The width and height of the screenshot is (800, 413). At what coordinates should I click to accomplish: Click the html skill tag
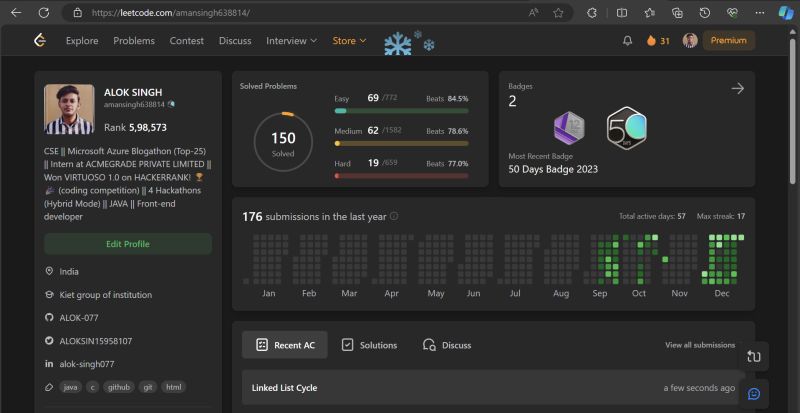pyautogui.click(x=173, y=387)
